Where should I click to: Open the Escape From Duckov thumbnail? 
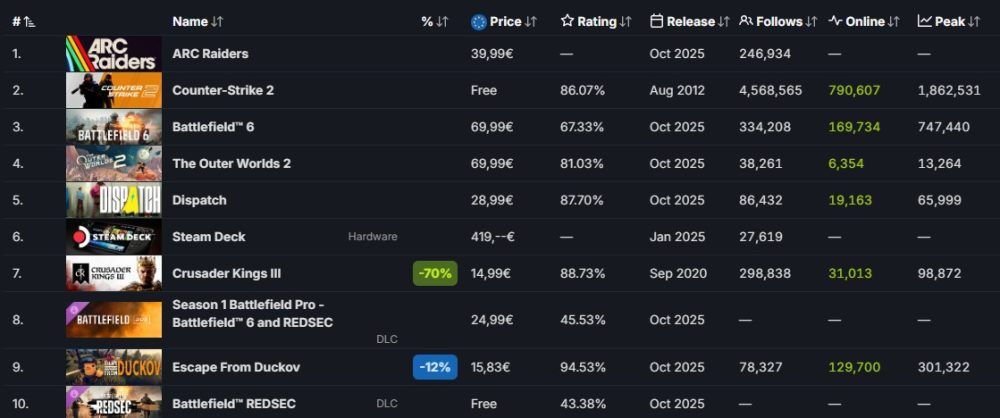[x=114, y=367]
